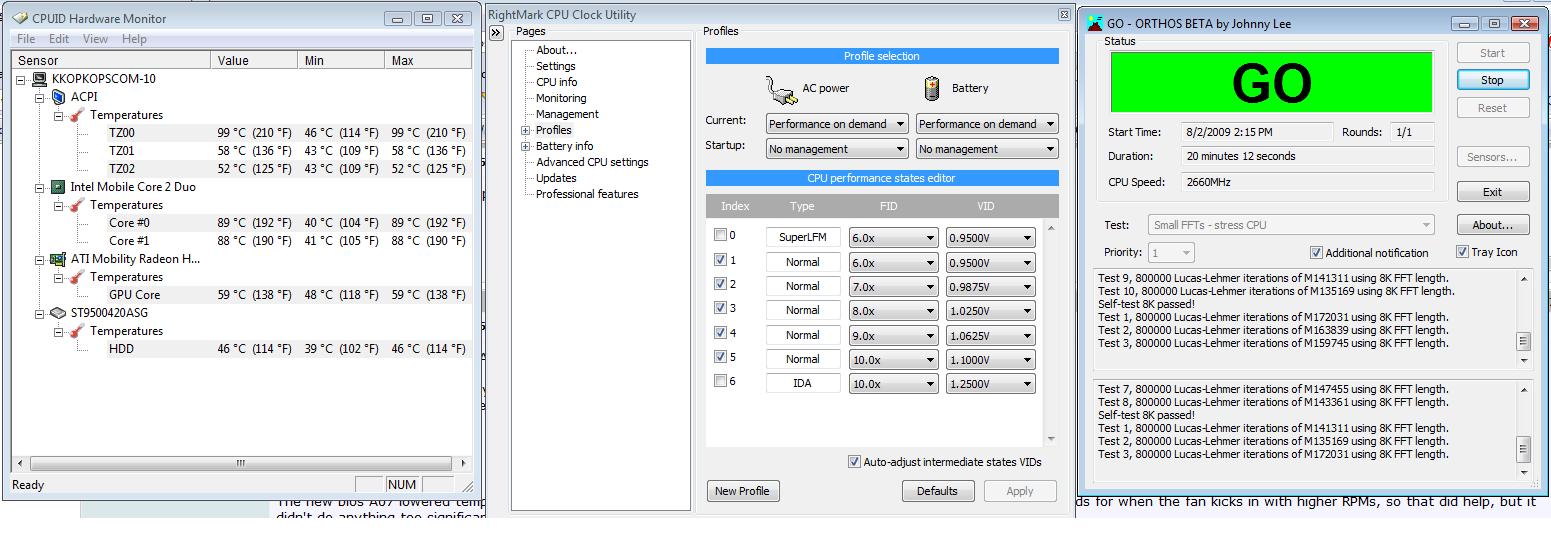Uncheck performance state index 5

pyautogui.click(x=720, y=357)
